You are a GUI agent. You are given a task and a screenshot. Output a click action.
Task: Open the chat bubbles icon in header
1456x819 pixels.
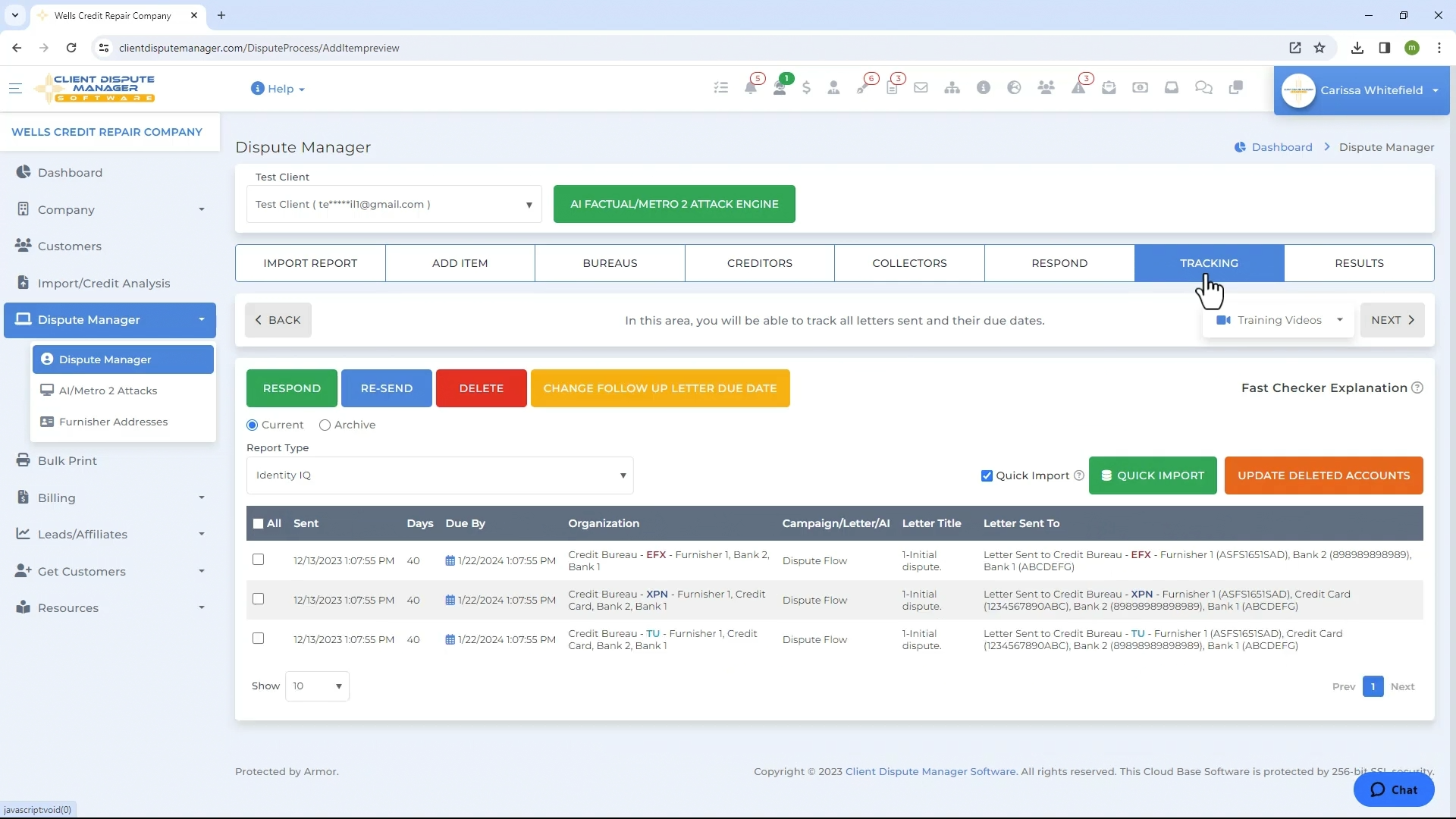point(1203,88)
